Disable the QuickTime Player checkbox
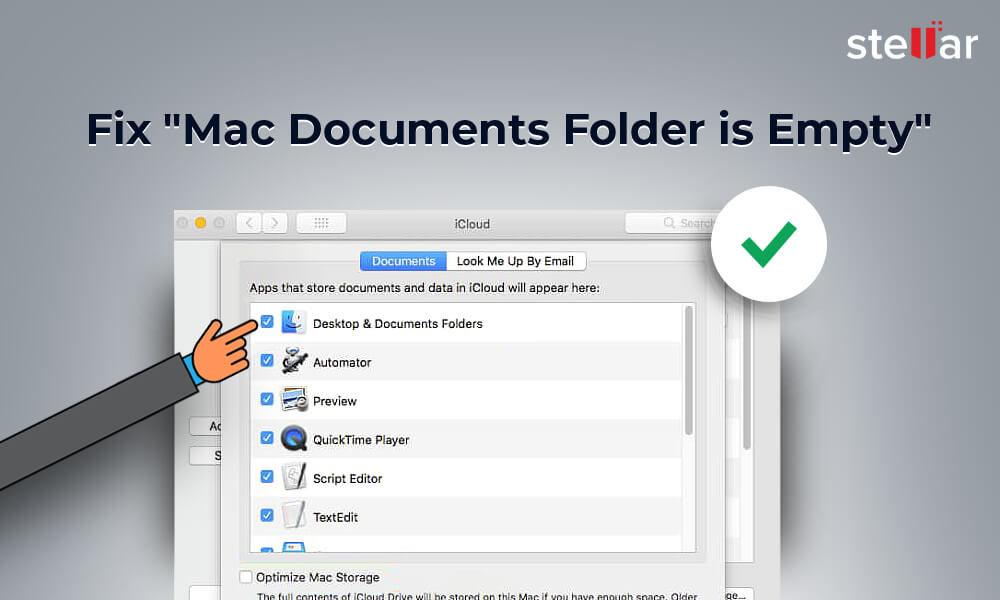The height and width of the screenshot is (600, 1000). tap(267, 438)
